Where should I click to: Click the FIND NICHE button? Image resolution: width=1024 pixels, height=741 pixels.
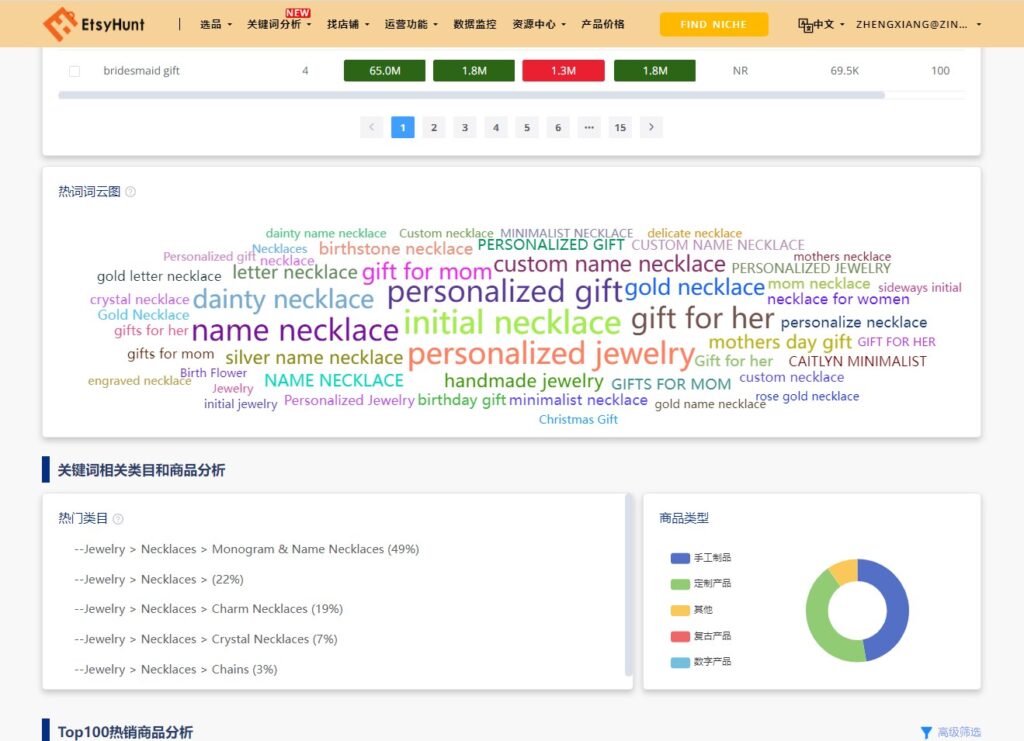(x=713, y=24)
